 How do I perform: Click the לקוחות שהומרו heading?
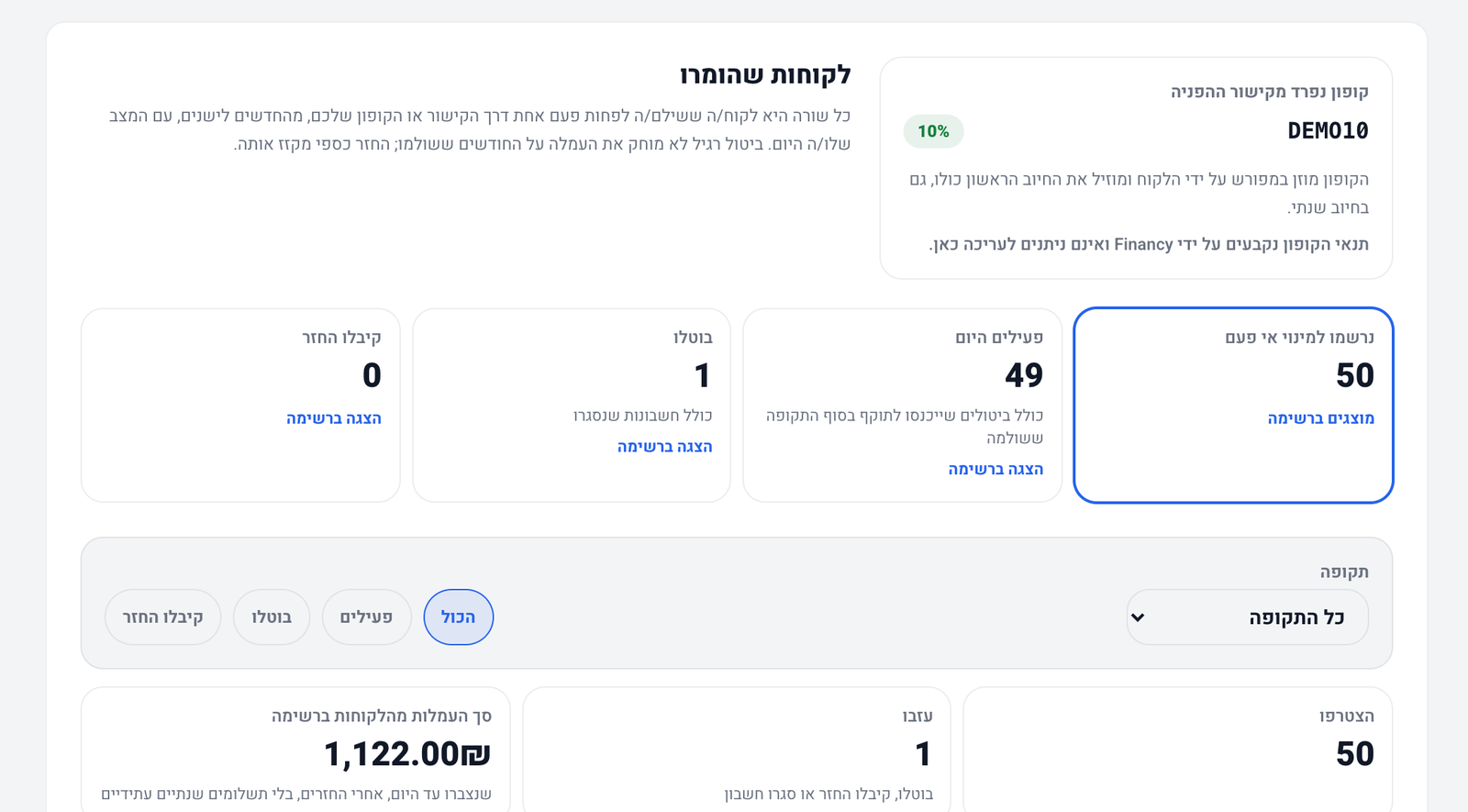pos(765,75)
